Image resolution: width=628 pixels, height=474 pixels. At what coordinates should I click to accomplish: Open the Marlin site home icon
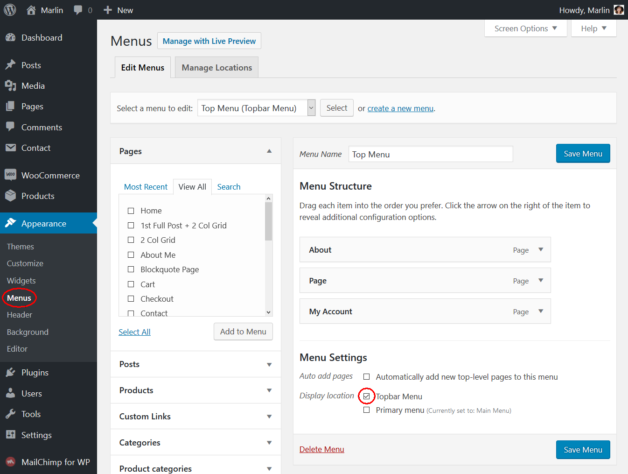coord(31,10)
